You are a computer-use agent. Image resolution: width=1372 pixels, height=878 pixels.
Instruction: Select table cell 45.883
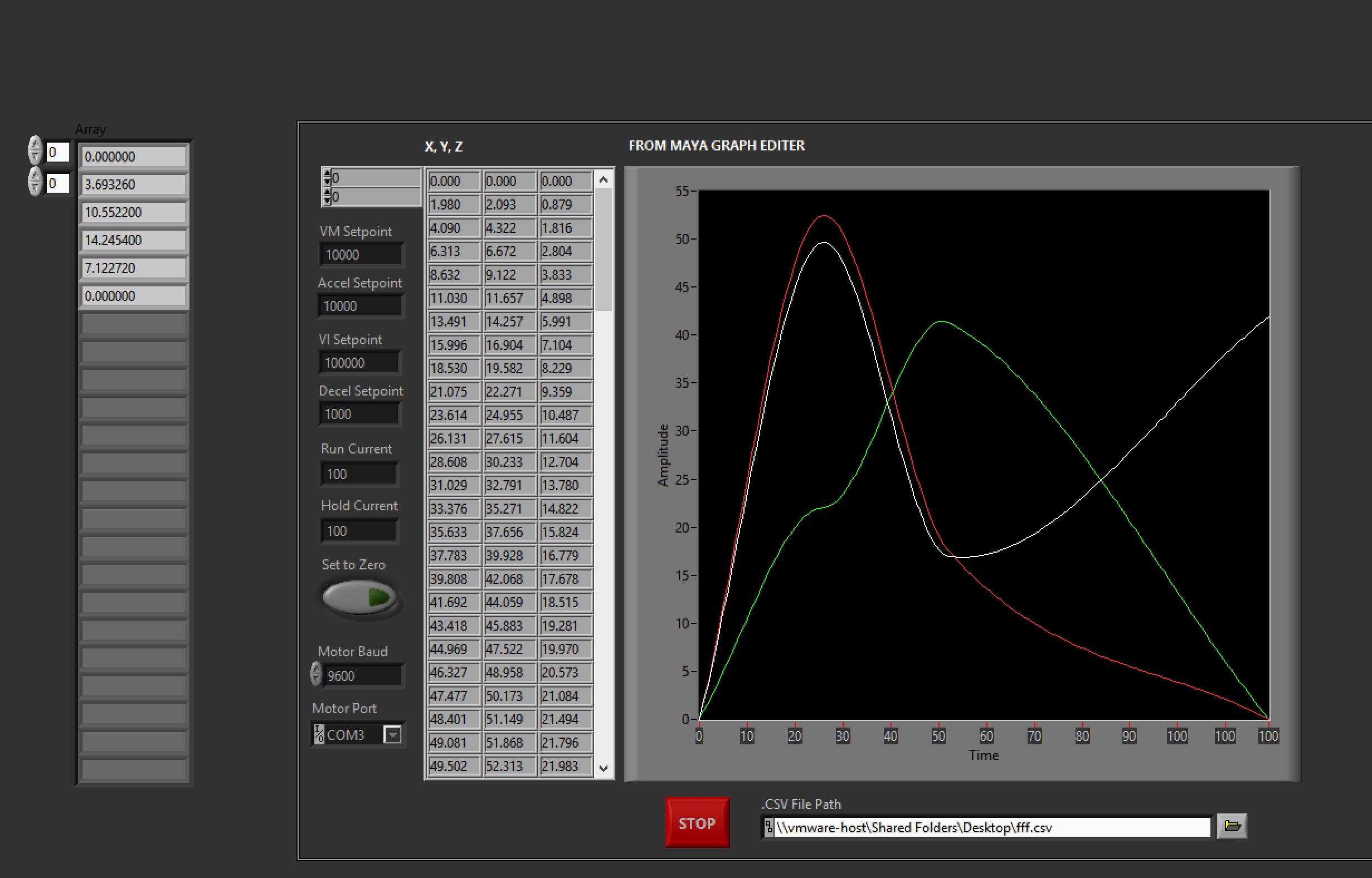click(x=510, y=625)
